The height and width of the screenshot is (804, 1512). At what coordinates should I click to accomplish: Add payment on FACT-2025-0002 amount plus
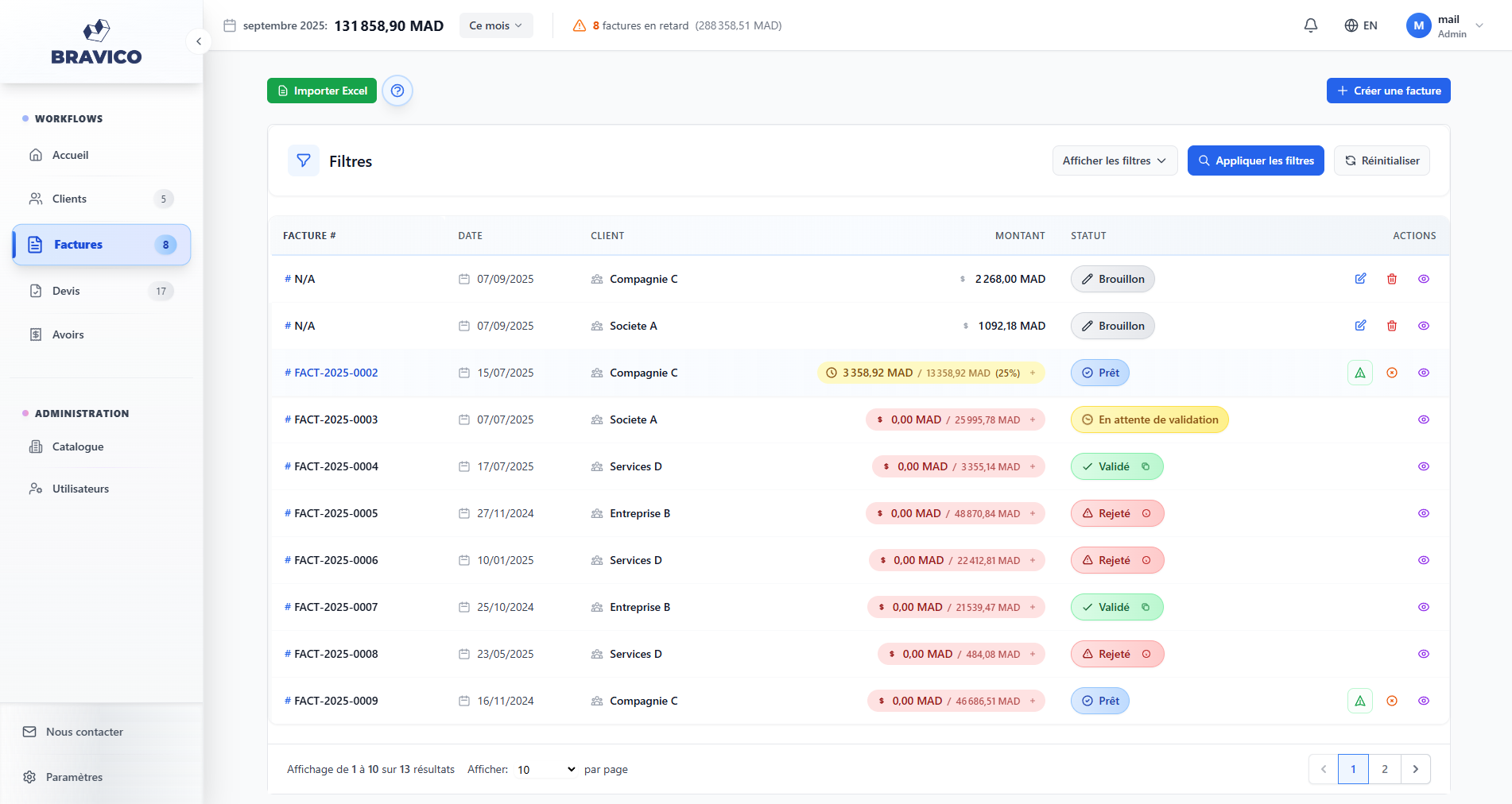[1033, 373]
